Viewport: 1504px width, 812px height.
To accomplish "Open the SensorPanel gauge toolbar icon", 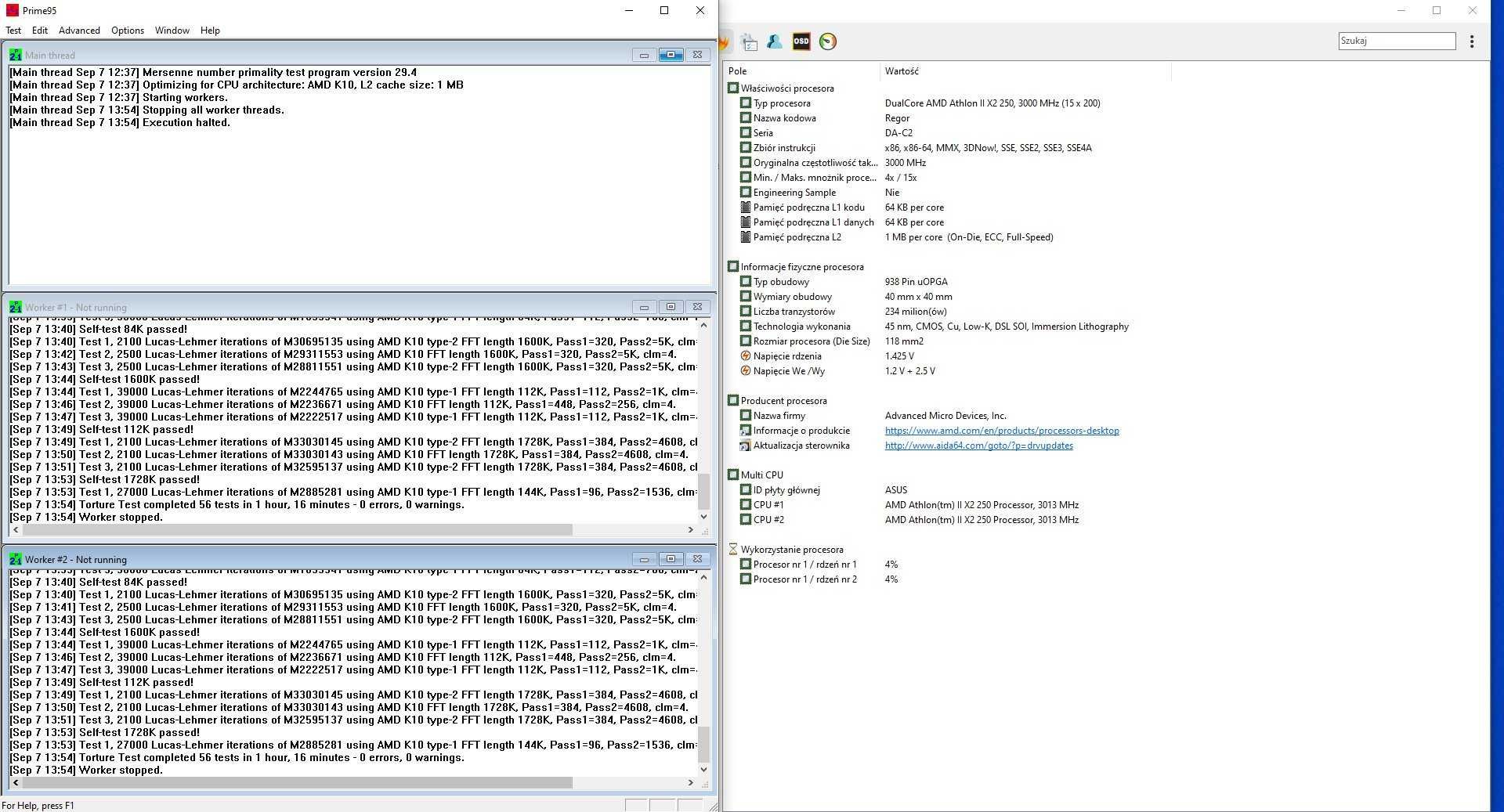I will (x=828, y=42).
